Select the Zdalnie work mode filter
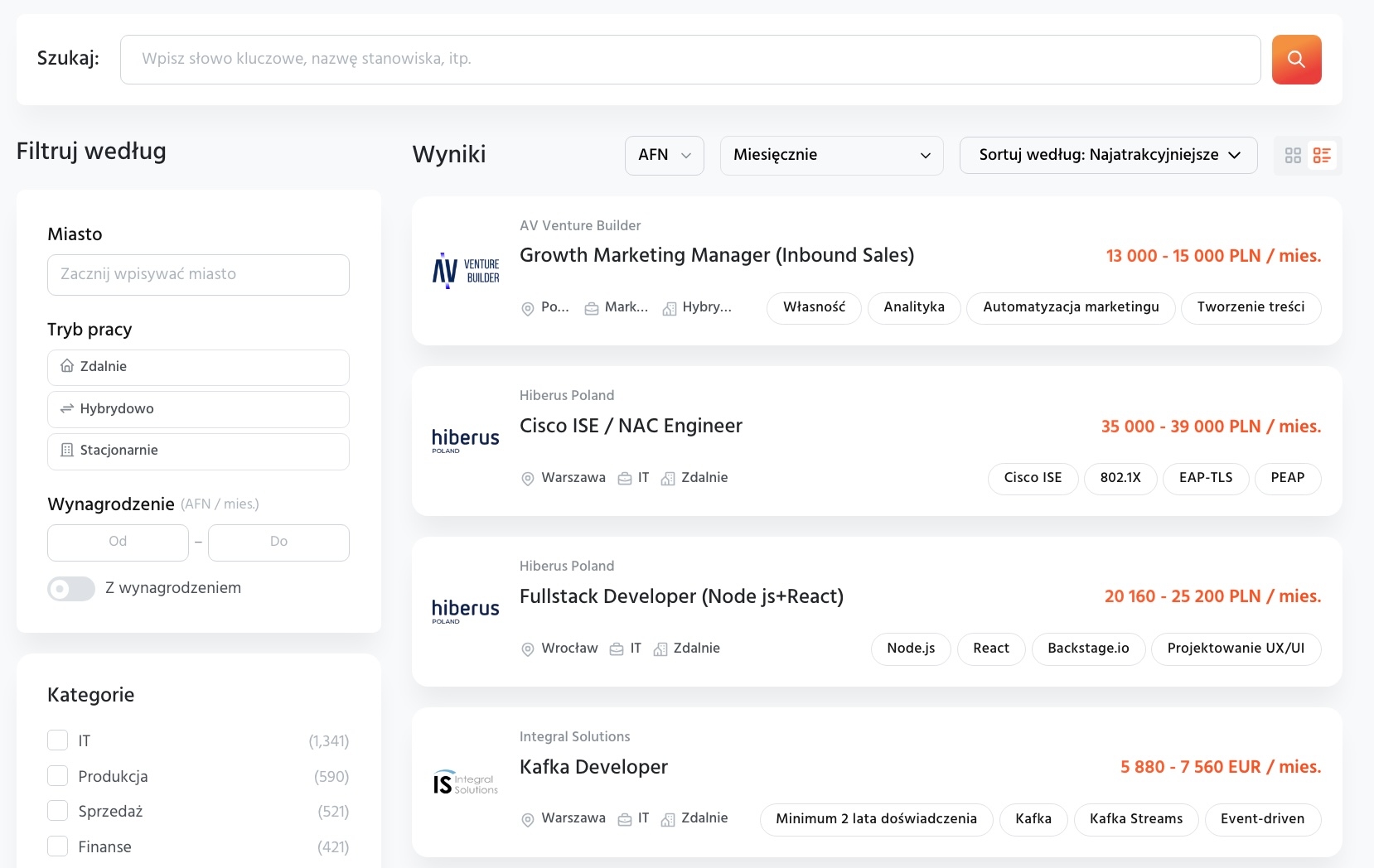This screenshot has width=1374, height=868. 198,367
